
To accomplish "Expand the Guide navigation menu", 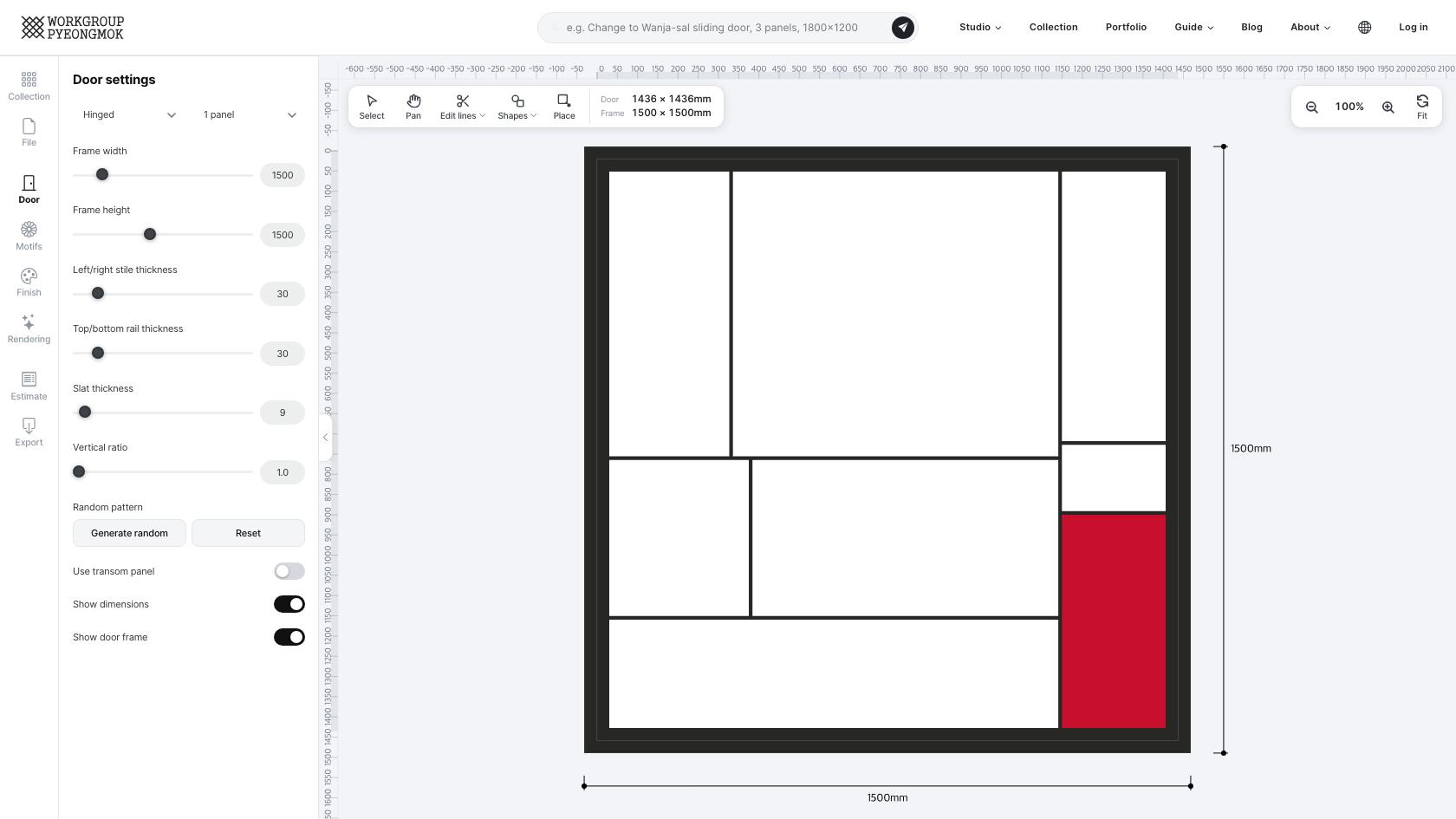I will point(1194,27).
